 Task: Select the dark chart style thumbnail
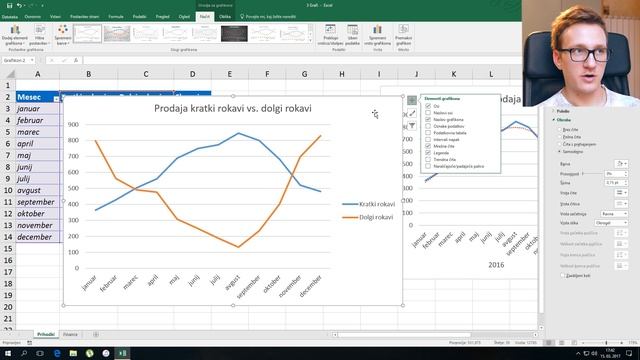[234, 33]
